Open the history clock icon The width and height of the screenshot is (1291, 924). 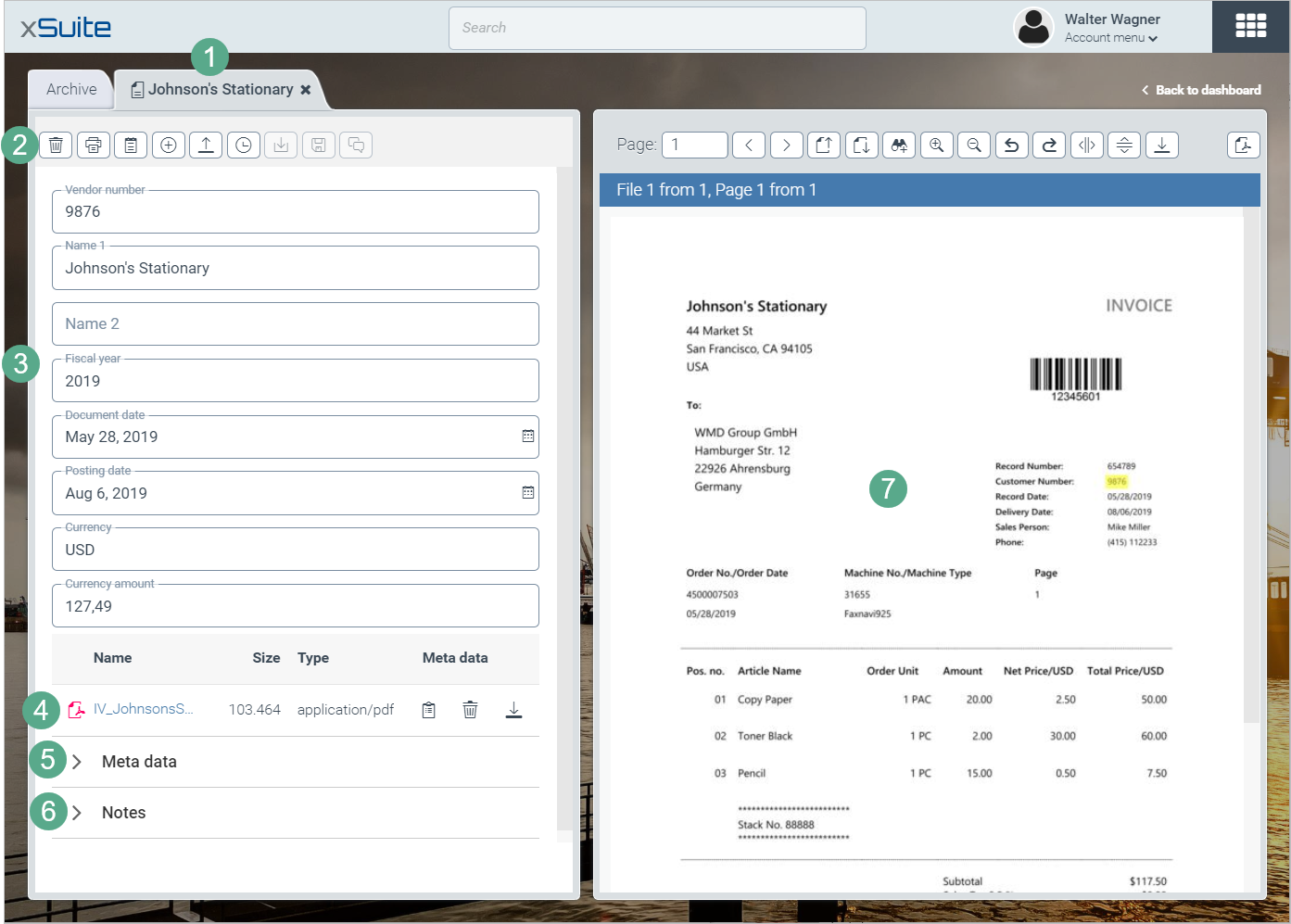[244, 146]
